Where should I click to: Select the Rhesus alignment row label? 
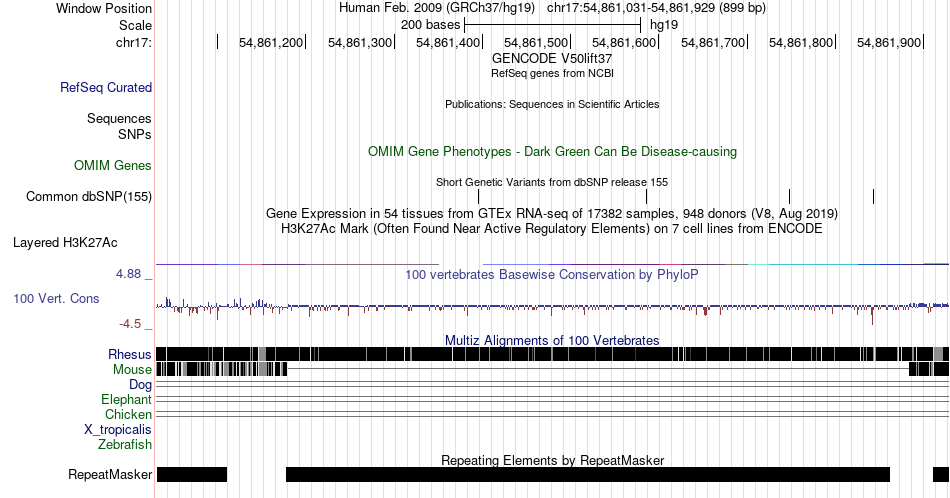[130, 354]
